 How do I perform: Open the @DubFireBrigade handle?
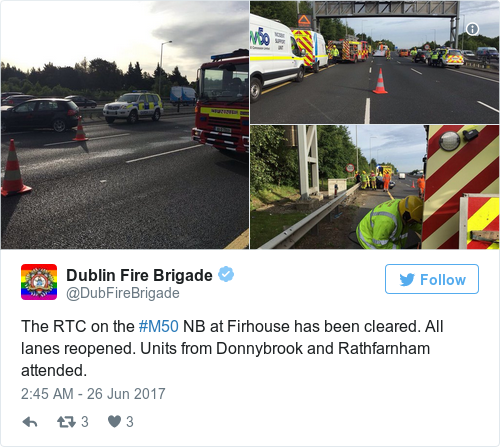(123, 293)
